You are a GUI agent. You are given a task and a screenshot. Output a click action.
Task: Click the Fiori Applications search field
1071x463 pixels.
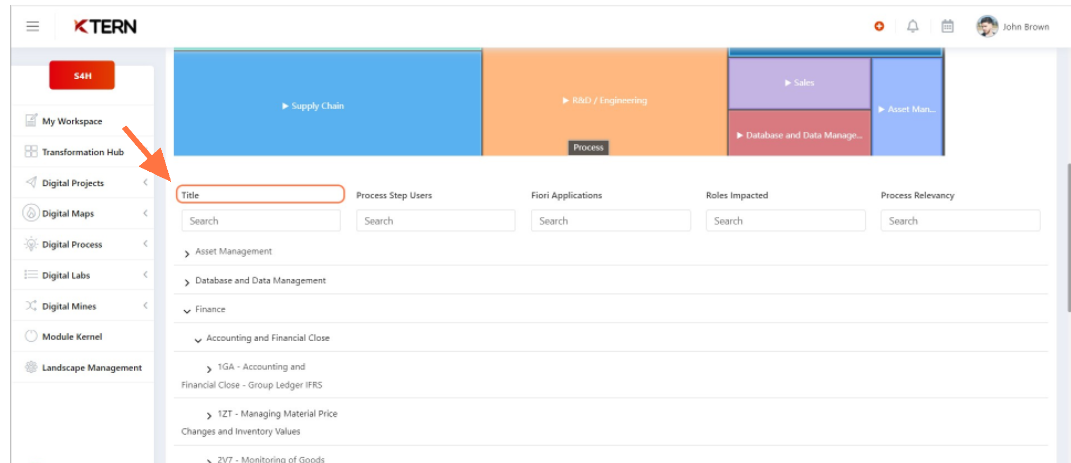pyautogui.click(x=611, y=221)
